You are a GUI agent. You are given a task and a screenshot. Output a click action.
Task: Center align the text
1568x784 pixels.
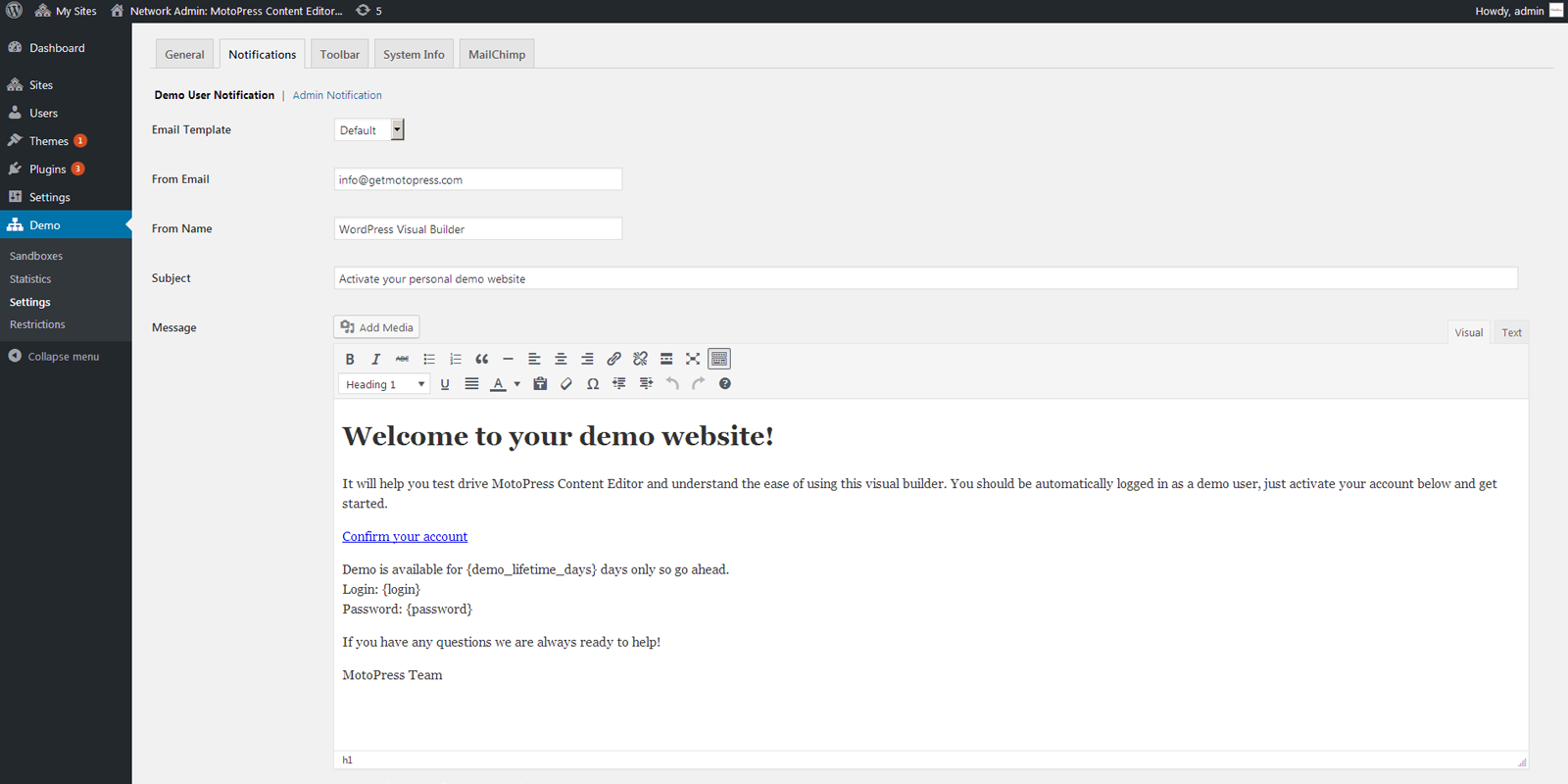coord(561,359)
